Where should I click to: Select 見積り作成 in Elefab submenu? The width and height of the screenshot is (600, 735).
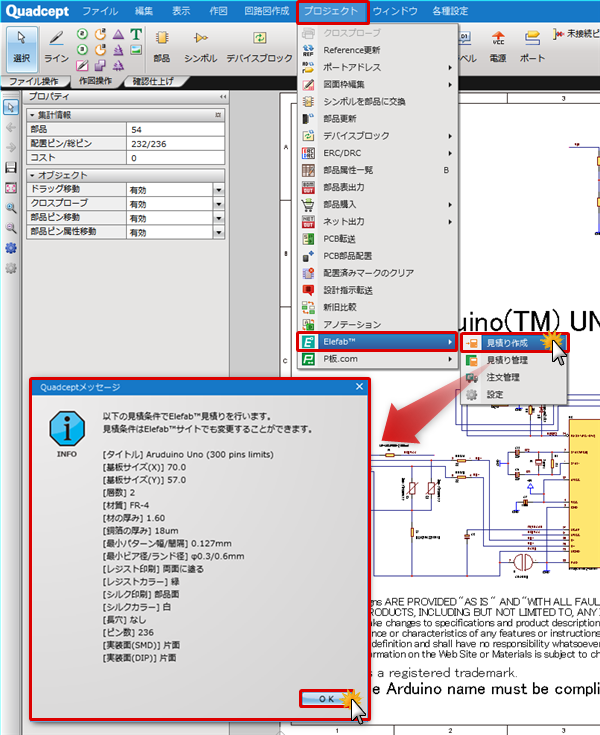click(514, 343)
